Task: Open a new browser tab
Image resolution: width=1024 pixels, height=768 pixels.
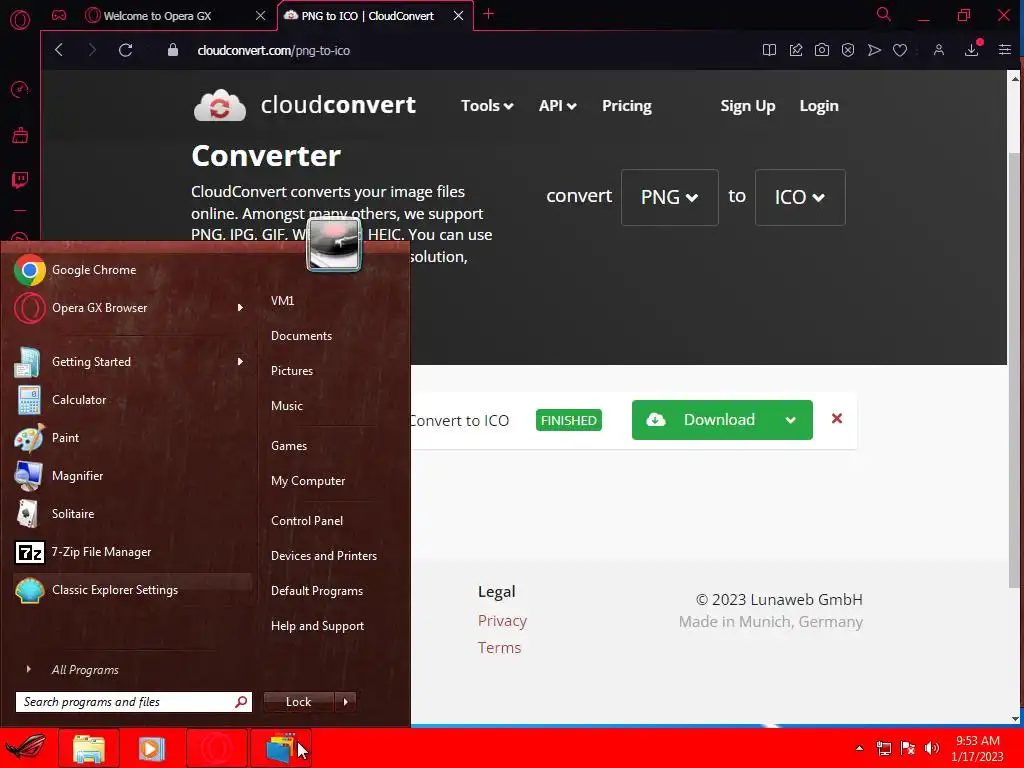Action: pyautogui.click(x=488, y=14)
